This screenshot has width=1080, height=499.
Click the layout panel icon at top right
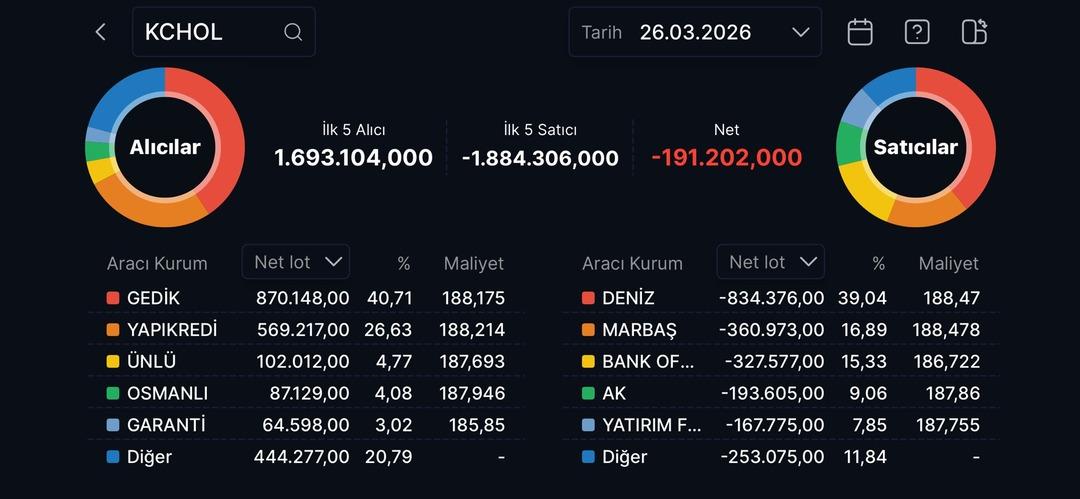(974, 32)
